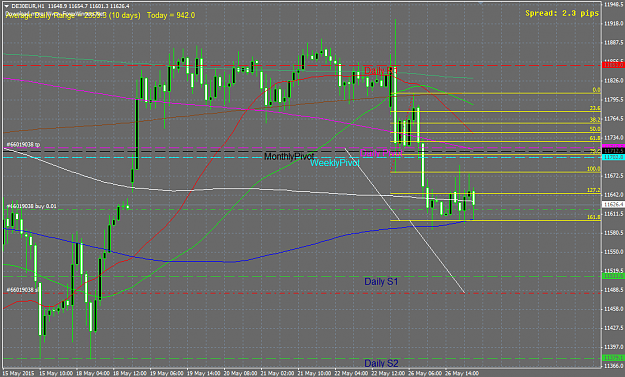This screenshot has width=625, height=377.
Task: Click the red Daily R1 price tag on axis
Action: [613, 65]
